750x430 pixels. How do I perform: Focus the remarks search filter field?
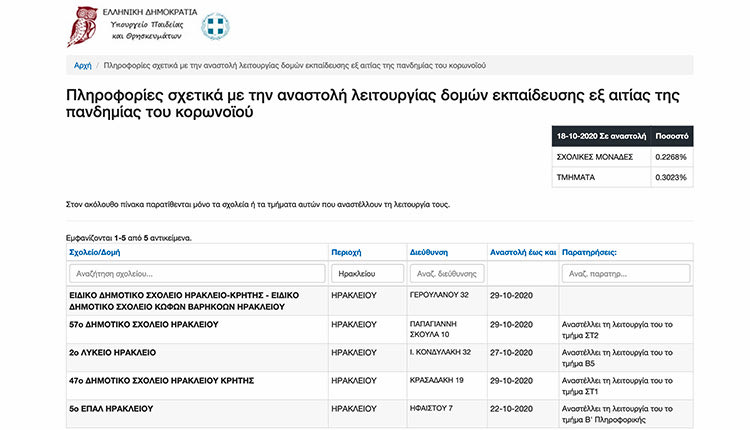pyautogui.click(x=626, y=274)
